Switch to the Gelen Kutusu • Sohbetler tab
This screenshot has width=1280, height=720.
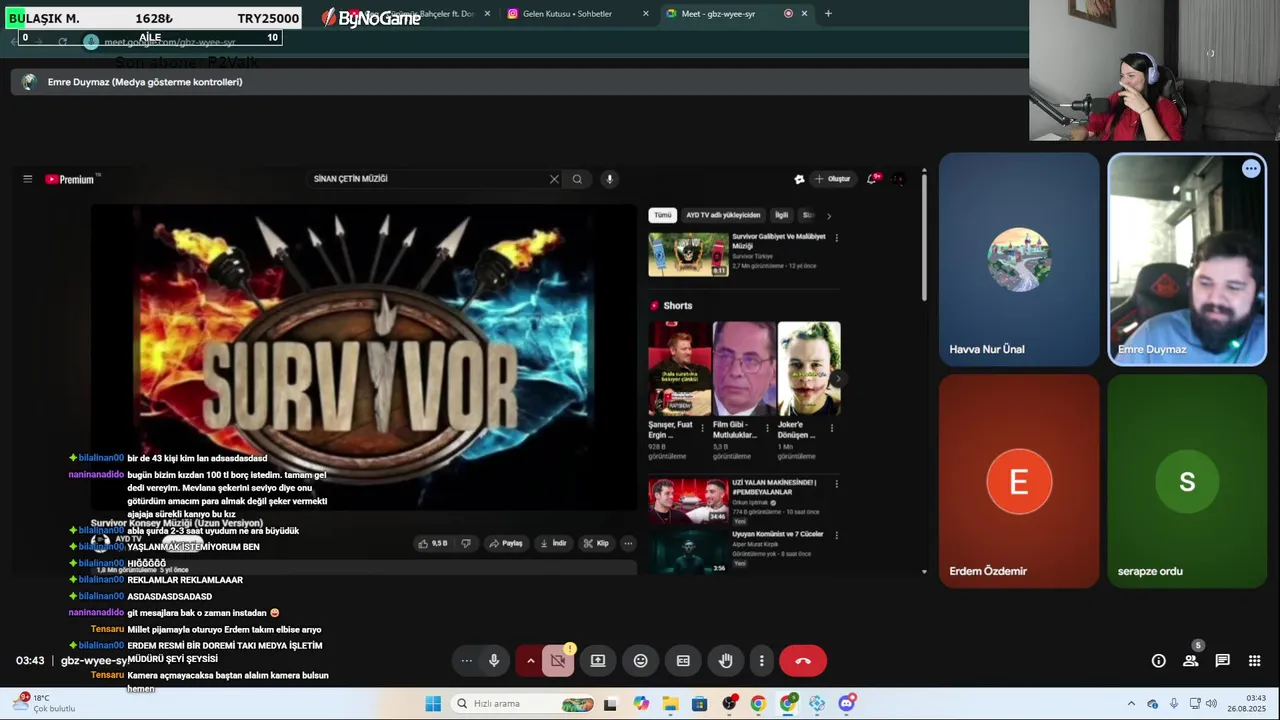(566, 14)
